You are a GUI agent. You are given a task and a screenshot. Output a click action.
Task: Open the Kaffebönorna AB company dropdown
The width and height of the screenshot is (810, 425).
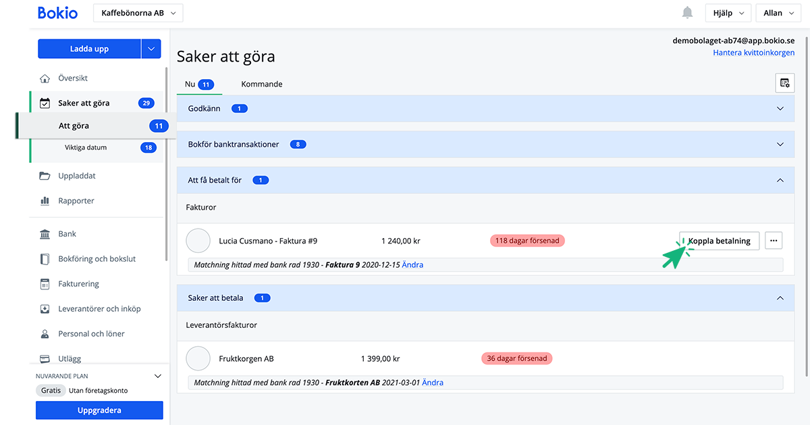(138, 13)
